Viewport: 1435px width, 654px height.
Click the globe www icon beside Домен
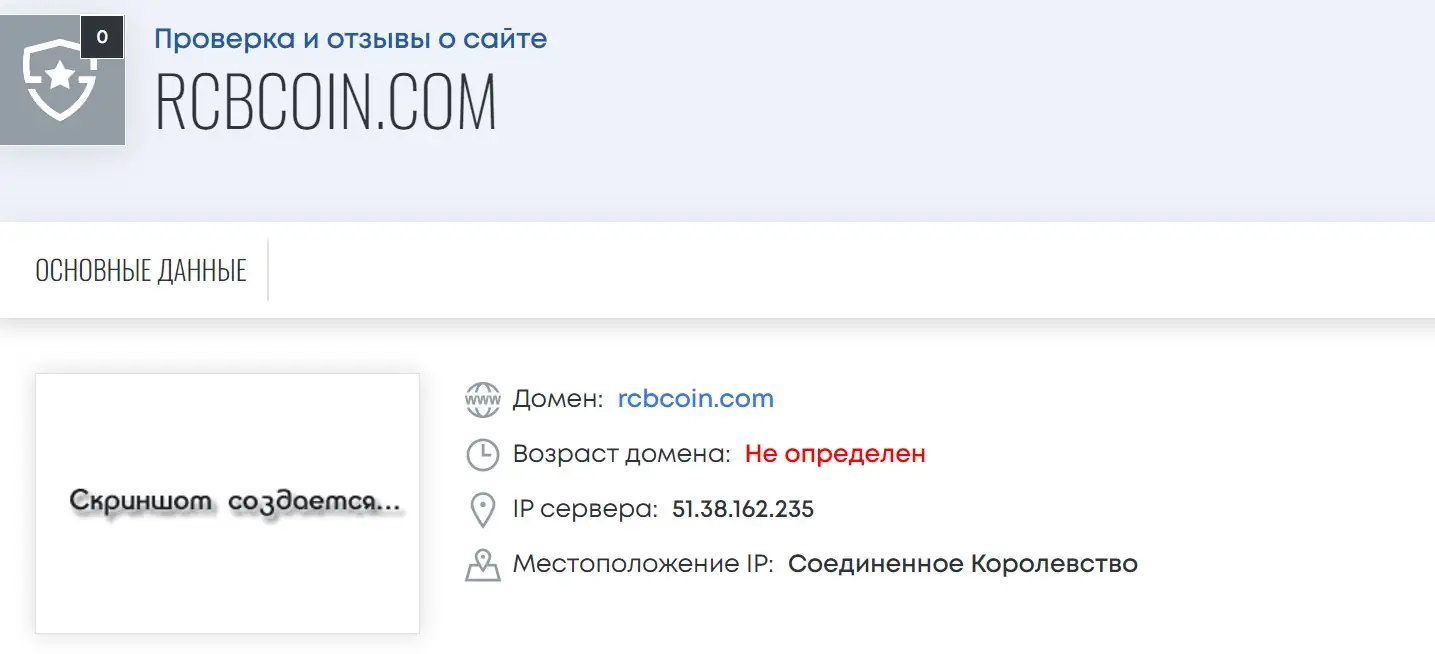pyautogui.click(x=483, y=399)
